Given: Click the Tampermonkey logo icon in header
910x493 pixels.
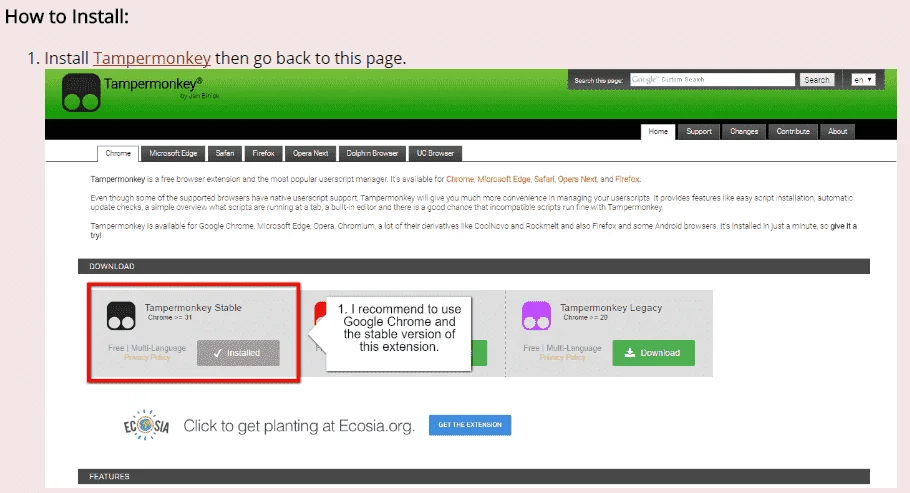Looking at the screenshot, I should [x=81, y=92].
